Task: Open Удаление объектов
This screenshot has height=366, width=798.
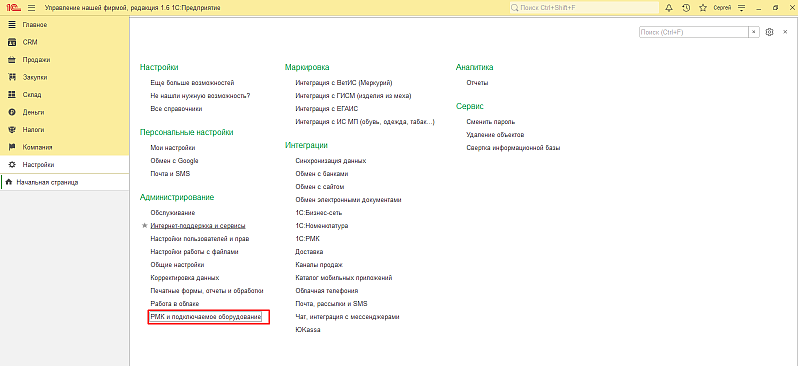Action: click(x=495, y=135)
